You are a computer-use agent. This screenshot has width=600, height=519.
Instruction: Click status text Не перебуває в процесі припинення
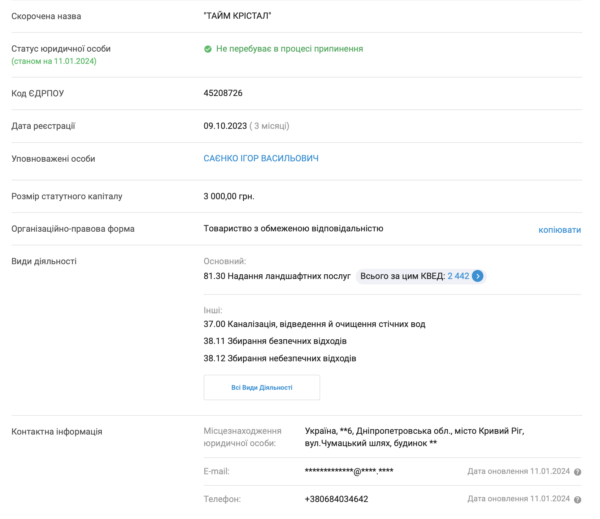pos(289,48)
